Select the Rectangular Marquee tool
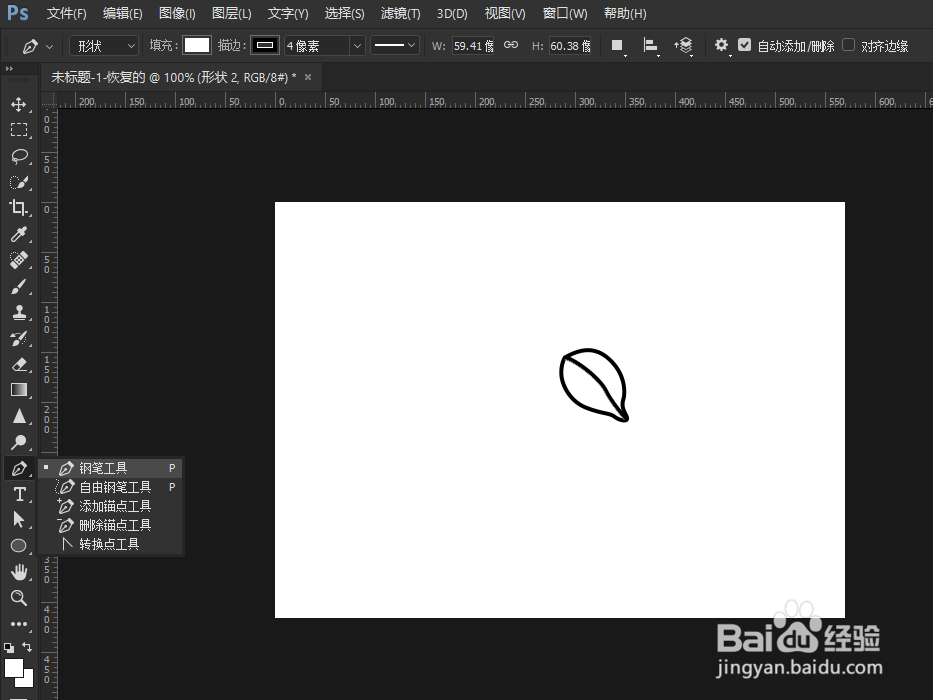Image resolution: width=933 pixels, height=700 pixels. pos(18,130)
